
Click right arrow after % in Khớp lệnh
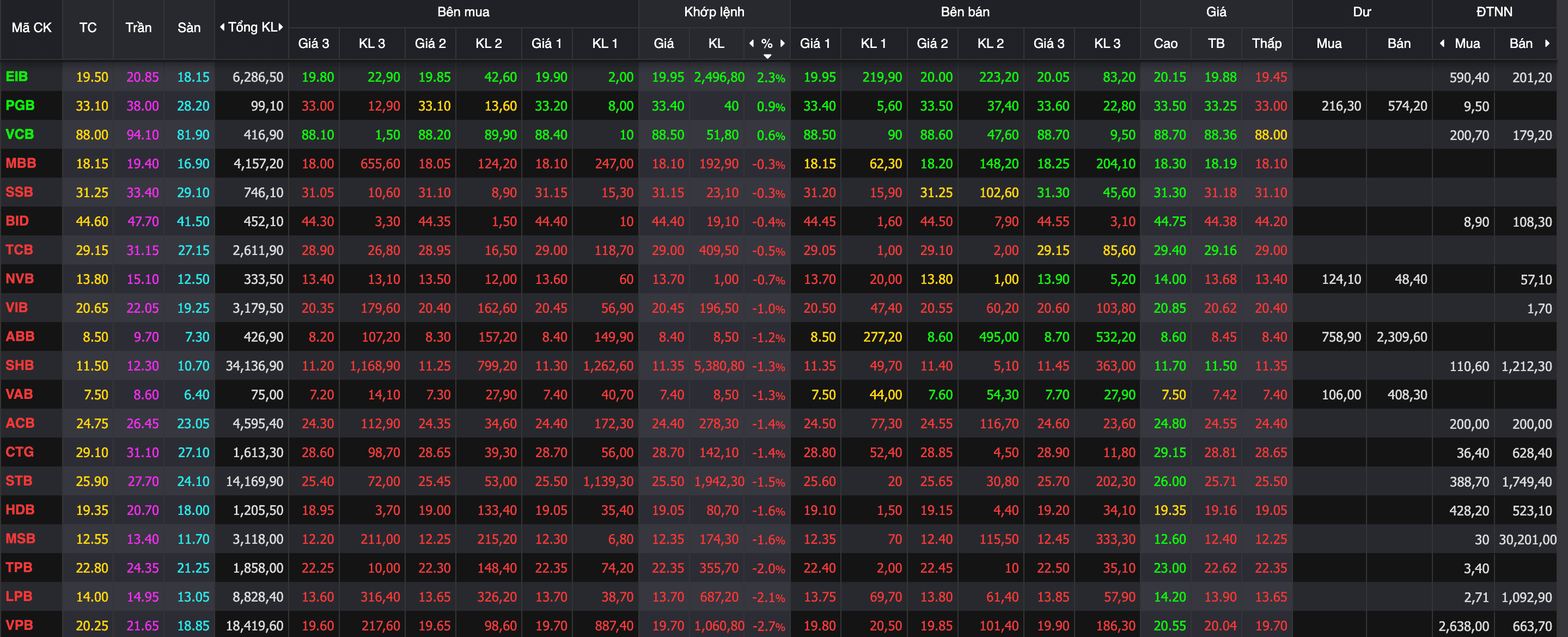[783, 43]
